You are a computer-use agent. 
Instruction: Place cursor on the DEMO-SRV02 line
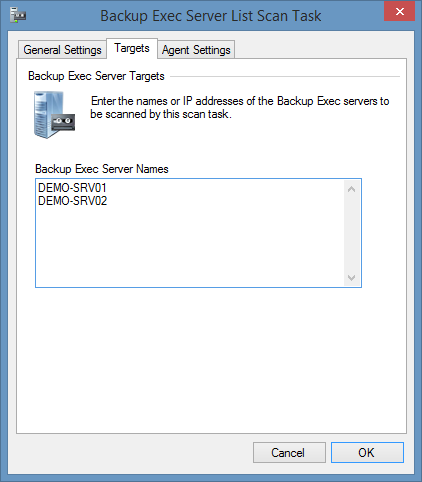(73, 201)
